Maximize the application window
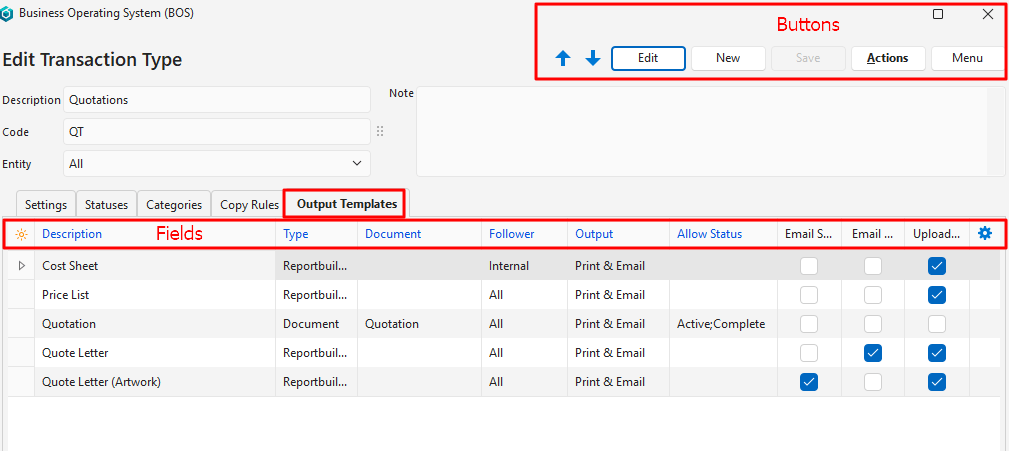Image resolution: width=1009 pixels, height=451 pixels. [x=938, y=14]
